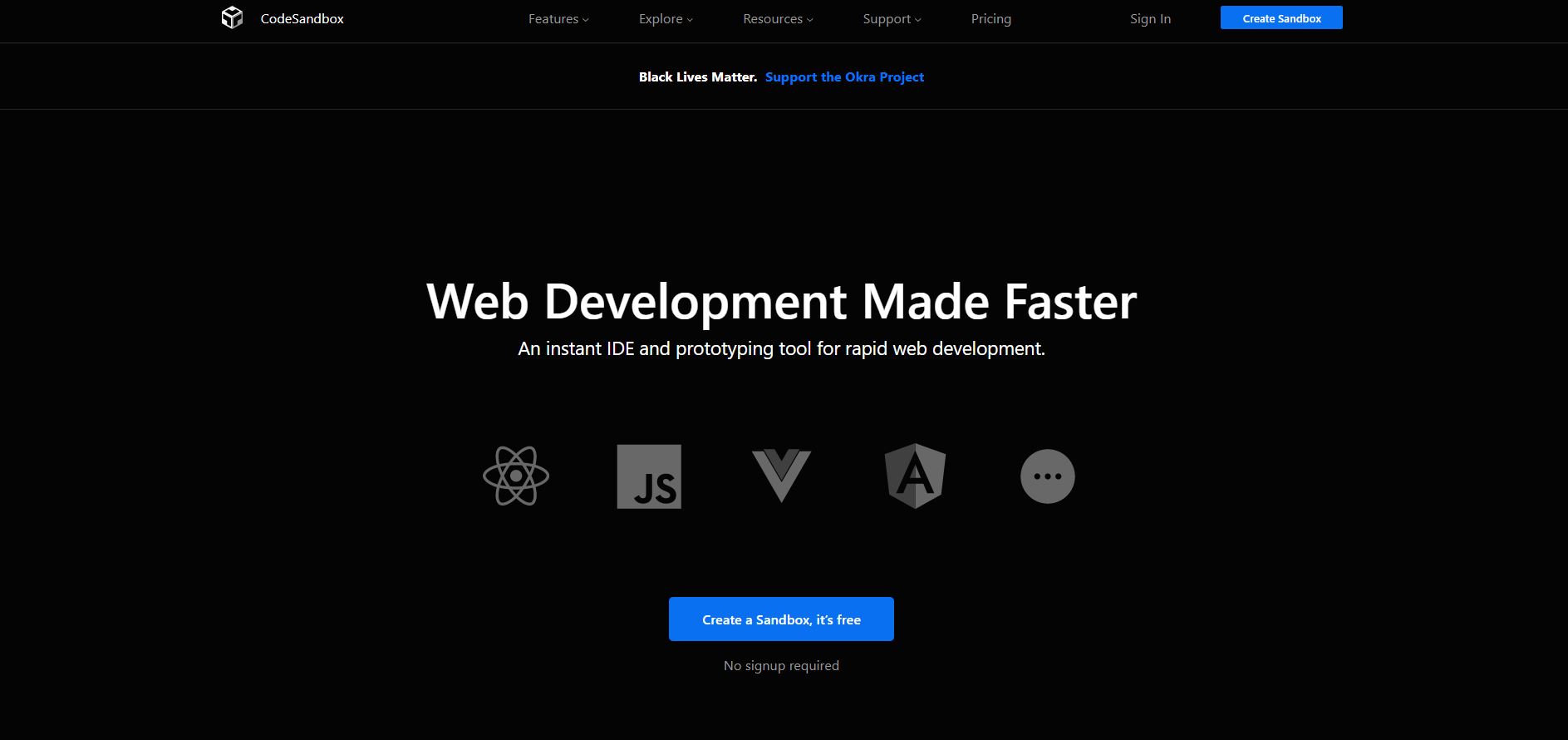Pick the Vue logo icon
Screen dimensions: 1568x740
(781, 476)
